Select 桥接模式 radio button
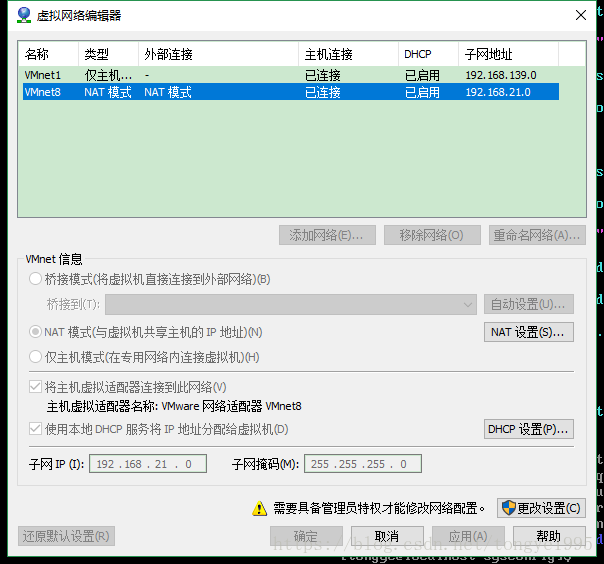Viewport: 604px width, 564px height. [x=35, y=279]
